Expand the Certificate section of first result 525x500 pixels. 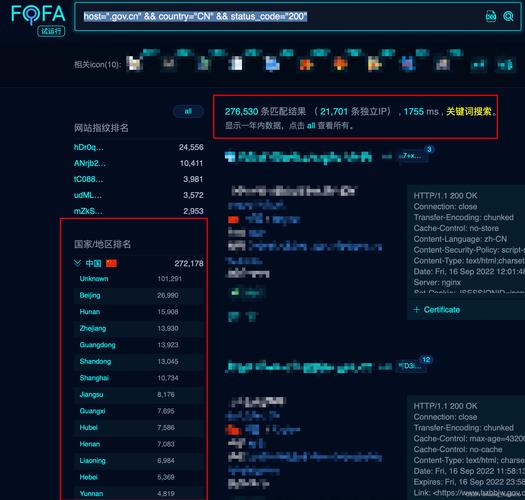pos(437,310)
